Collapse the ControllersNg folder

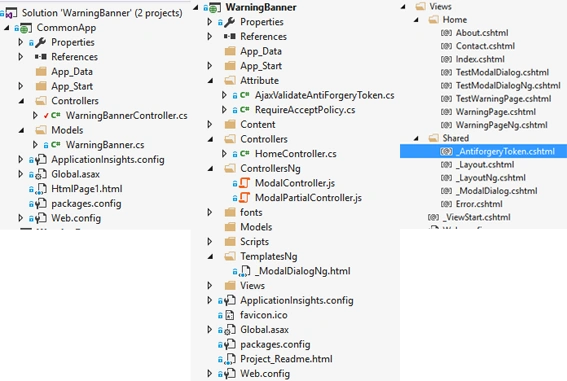210,169
